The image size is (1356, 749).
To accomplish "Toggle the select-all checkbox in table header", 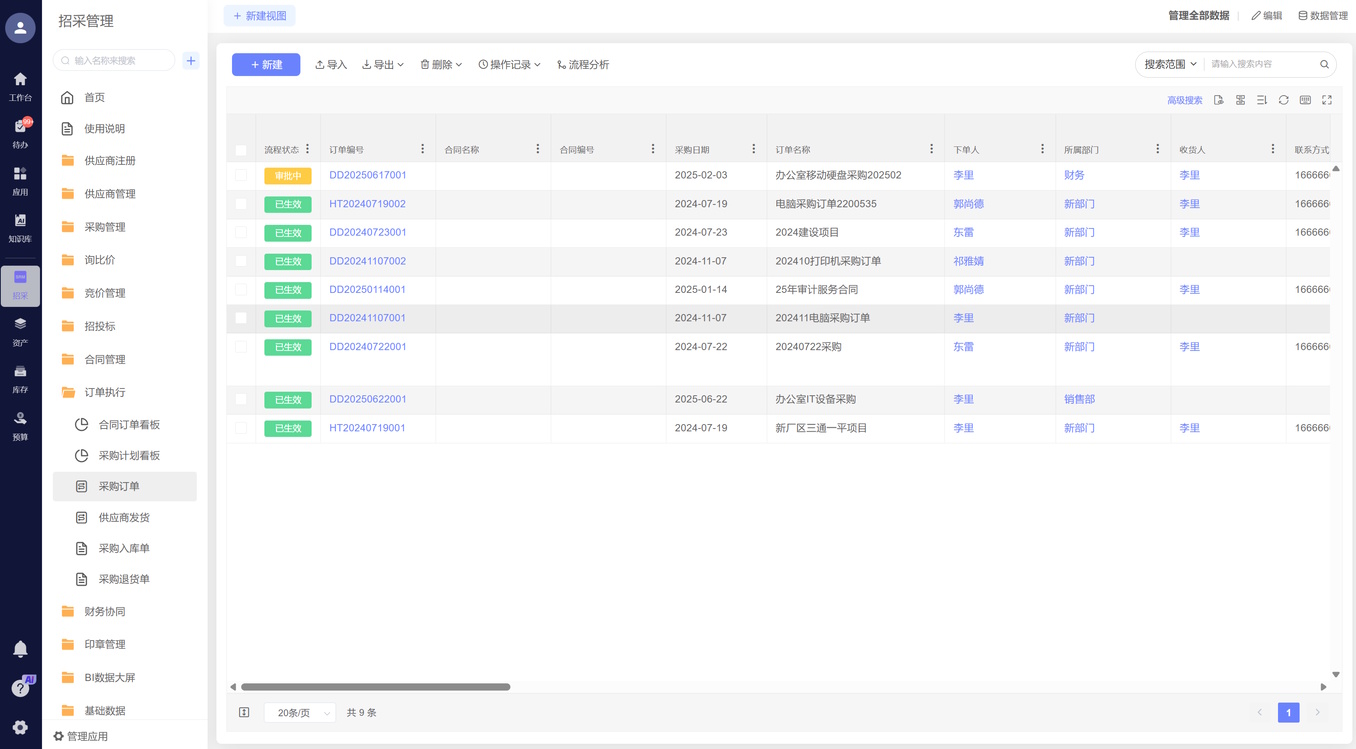I will point(241,150).
